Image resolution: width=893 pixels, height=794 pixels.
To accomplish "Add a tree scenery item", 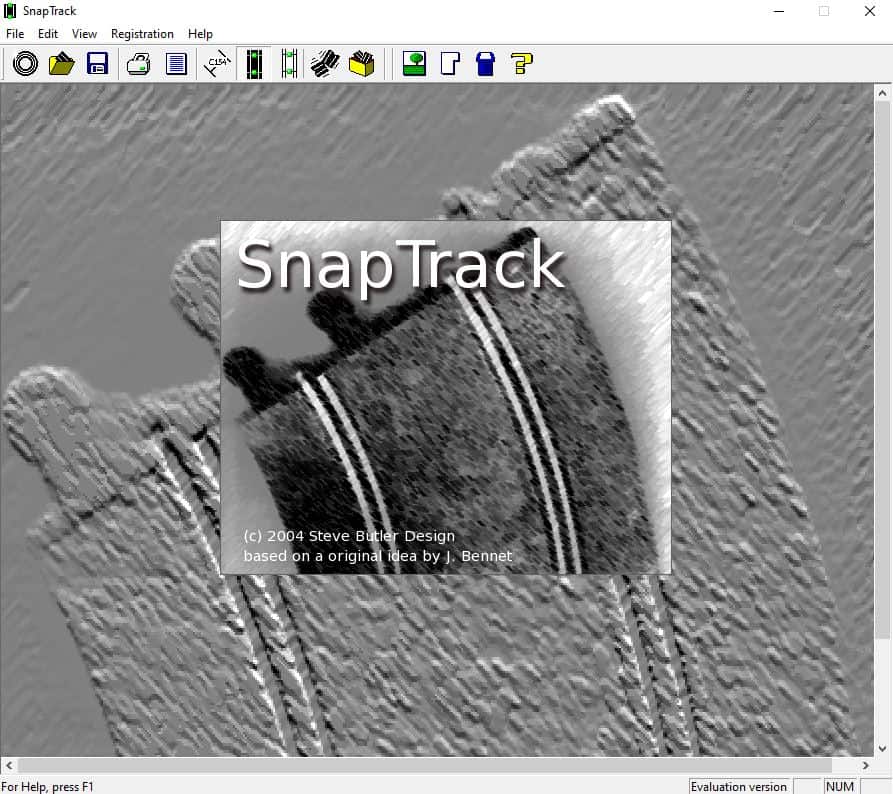I will (x=414, y=63).
